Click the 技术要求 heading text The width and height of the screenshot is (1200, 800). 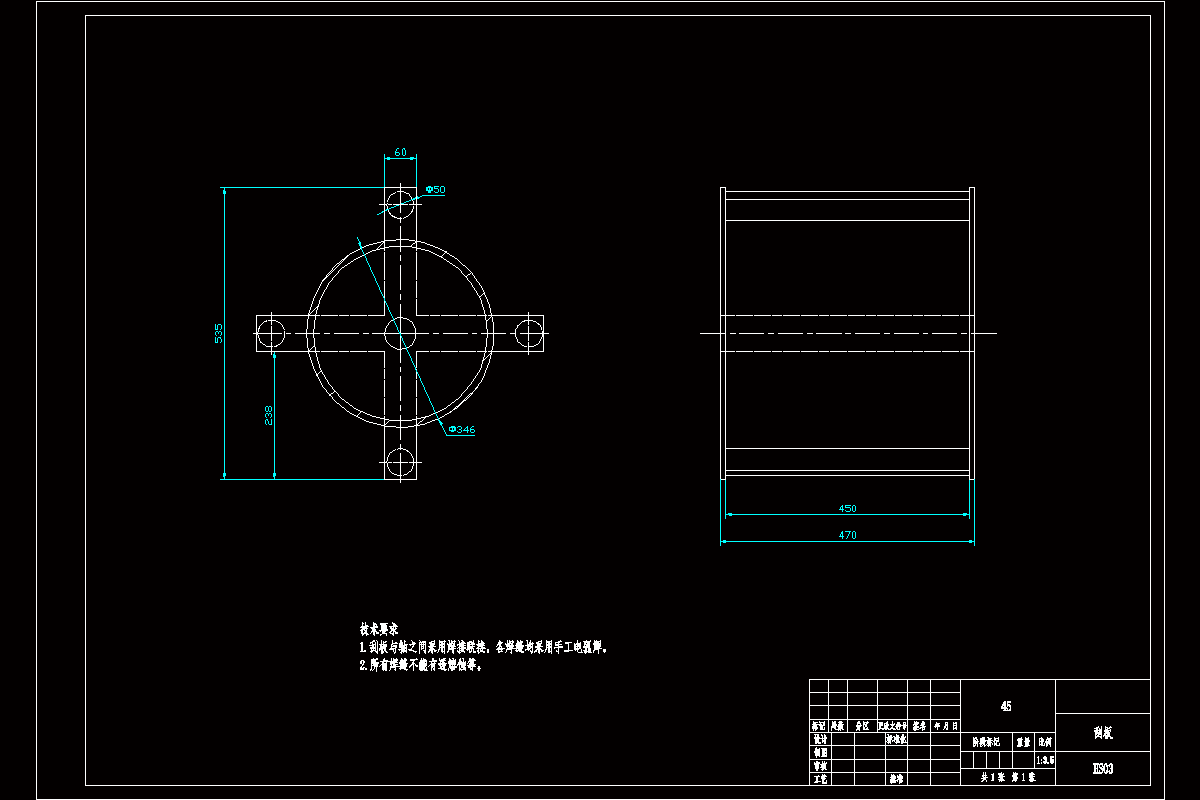pos(379,630)
